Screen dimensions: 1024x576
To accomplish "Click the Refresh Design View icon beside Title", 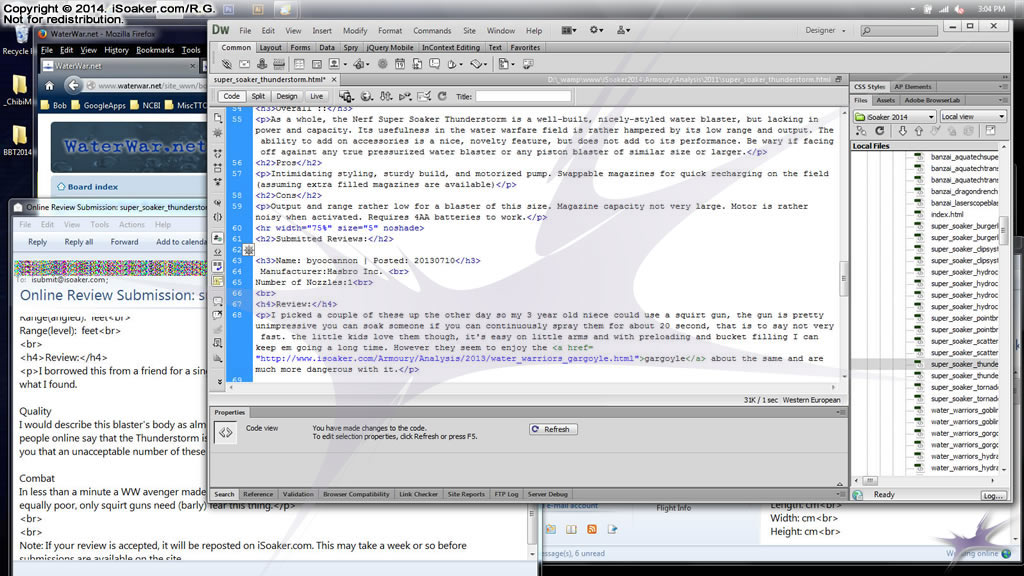I will 442,96.
